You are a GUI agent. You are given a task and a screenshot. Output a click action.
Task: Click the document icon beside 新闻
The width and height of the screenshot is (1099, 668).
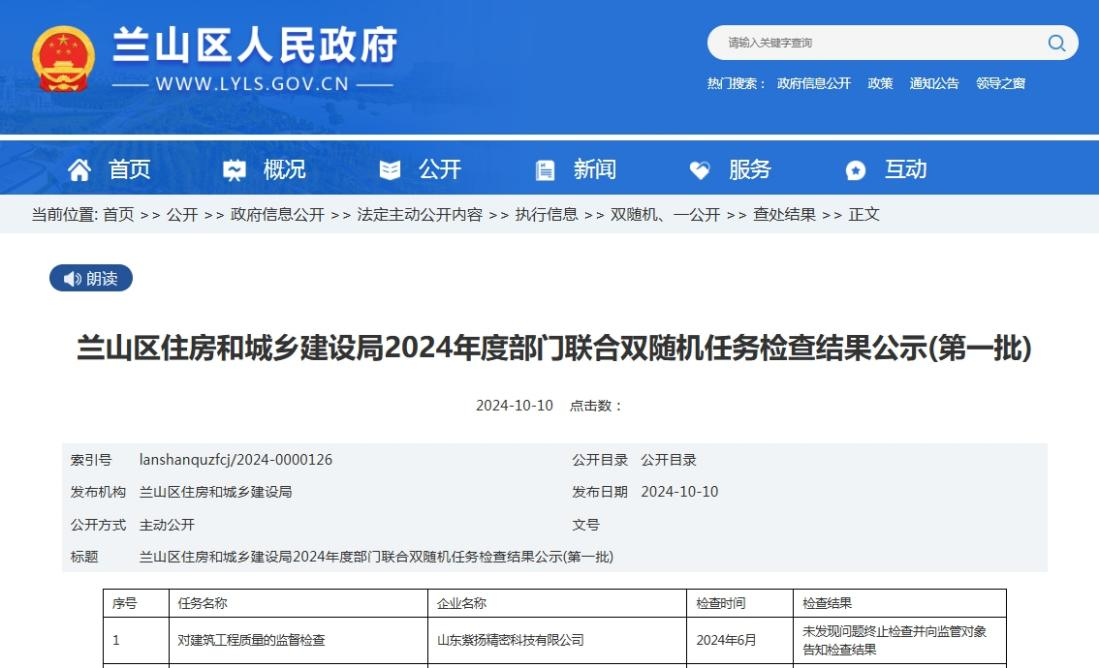pyautogui.click(x=545, y=170)
